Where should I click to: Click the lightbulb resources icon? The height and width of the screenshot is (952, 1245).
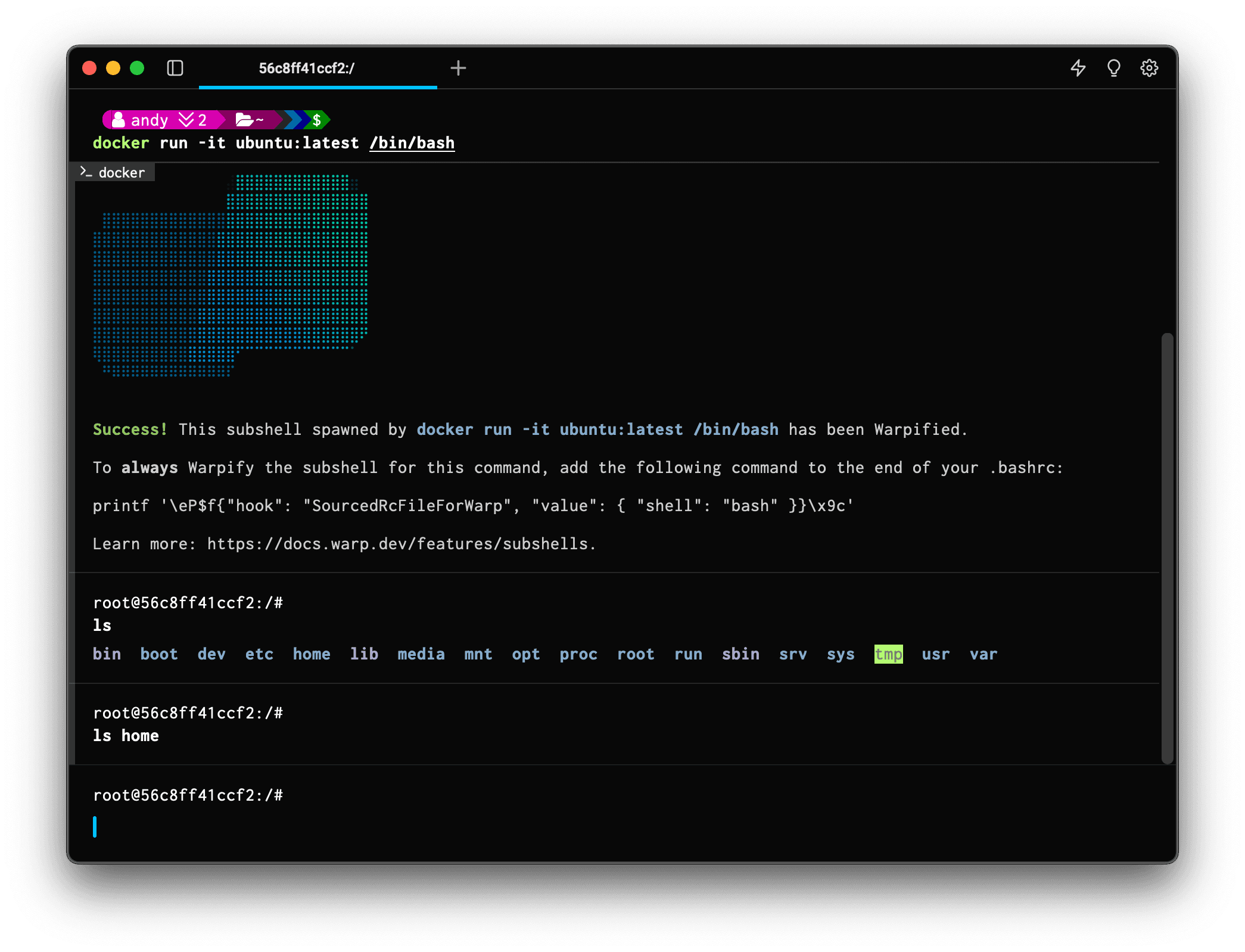pyautogui.click(x=1113, y=68)
